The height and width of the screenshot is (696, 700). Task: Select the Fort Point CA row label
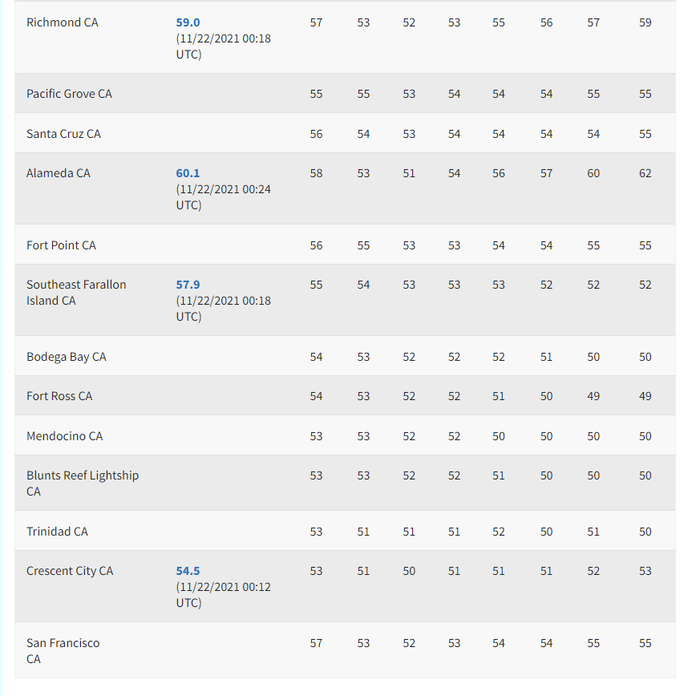click(x=61, y=245)
